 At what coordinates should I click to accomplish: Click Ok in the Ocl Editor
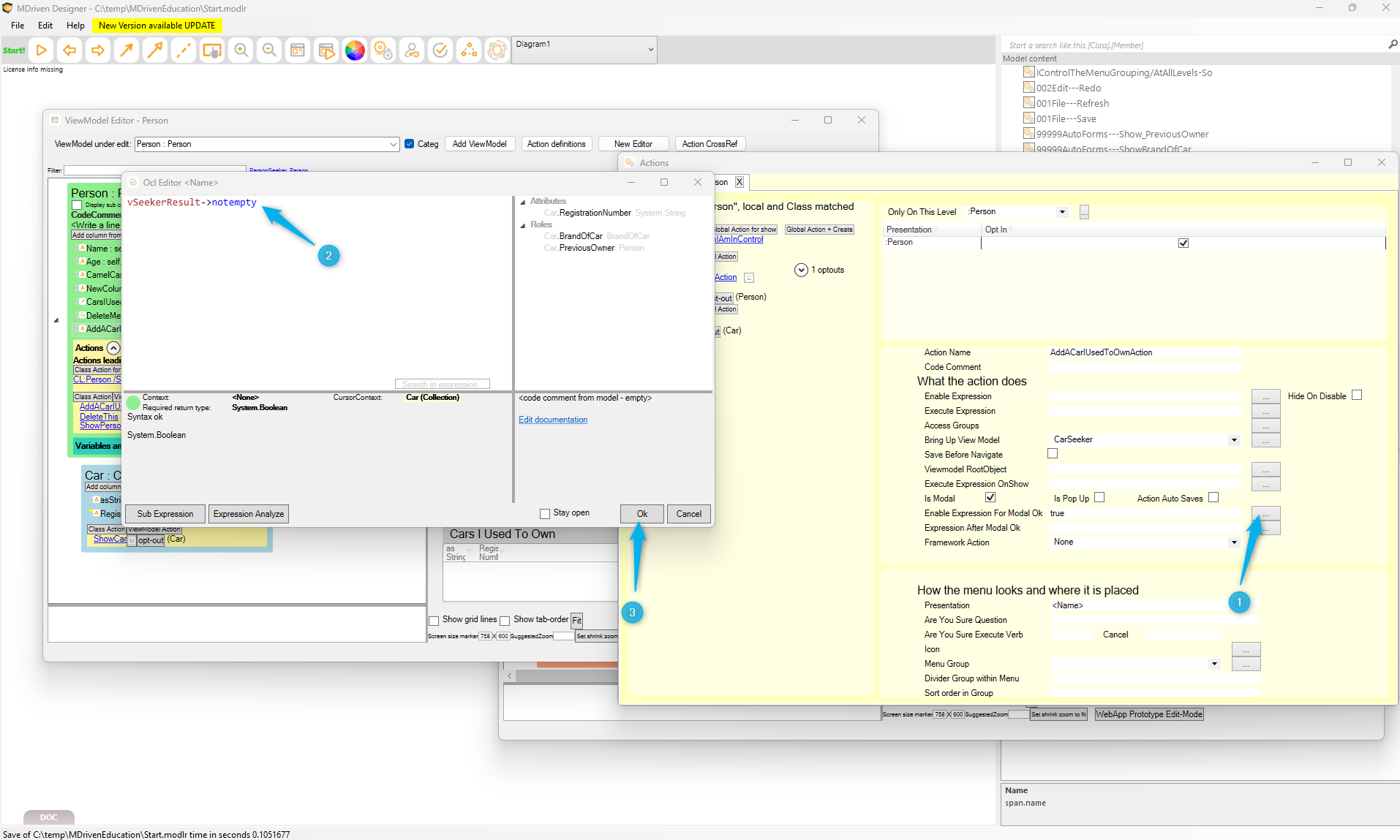tap(641, 514)
